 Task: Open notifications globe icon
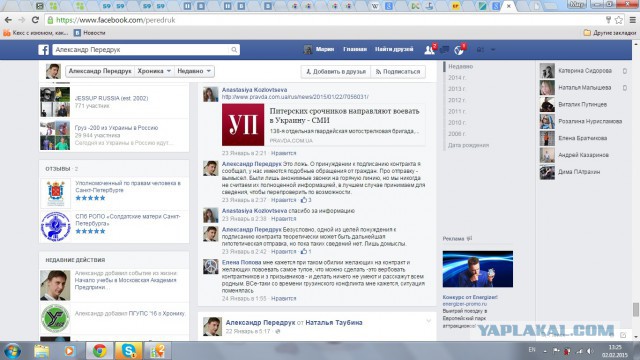459,50
